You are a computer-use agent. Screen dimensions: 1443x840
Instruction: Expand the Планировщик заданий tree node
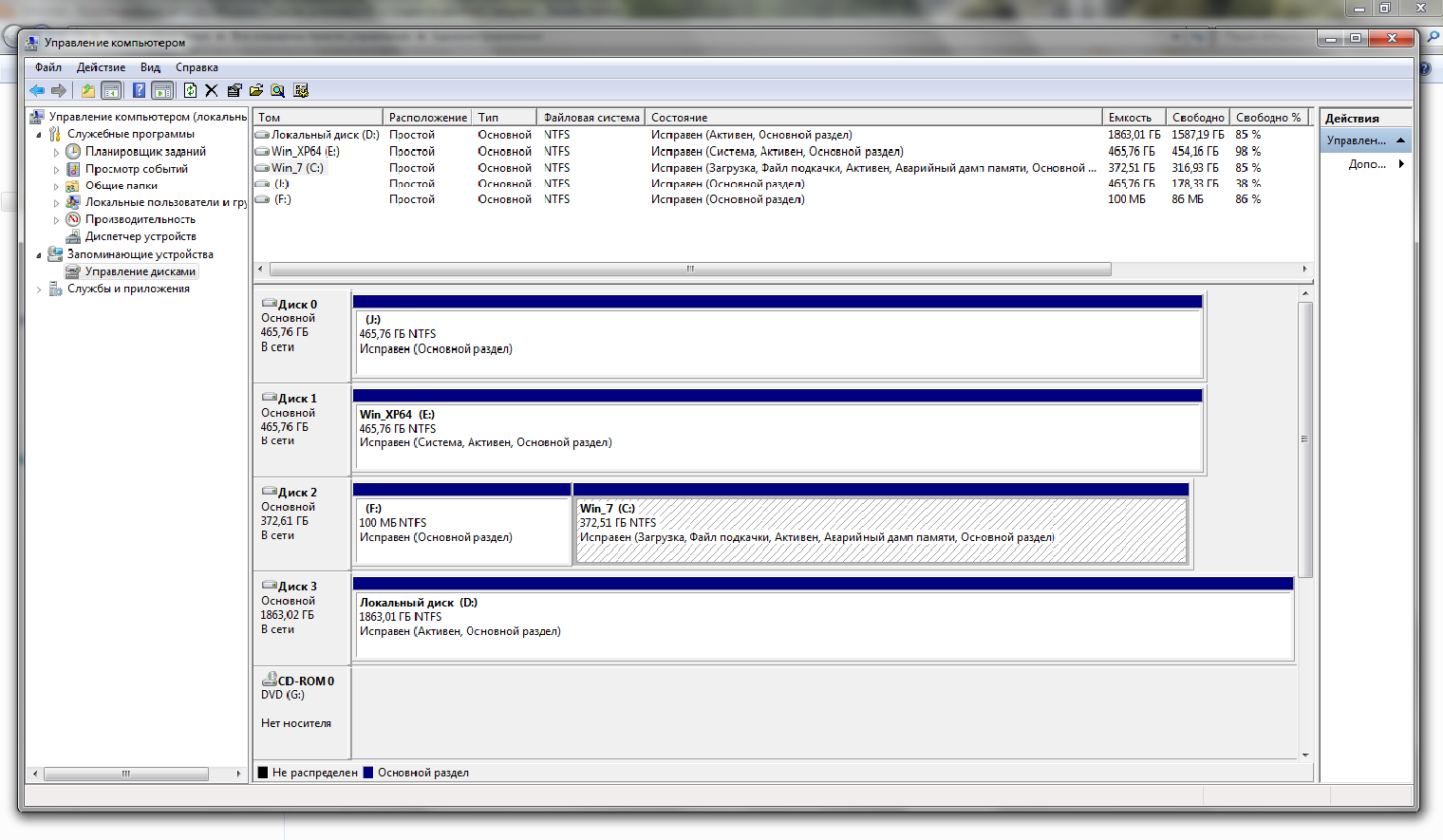pos(56,152)
